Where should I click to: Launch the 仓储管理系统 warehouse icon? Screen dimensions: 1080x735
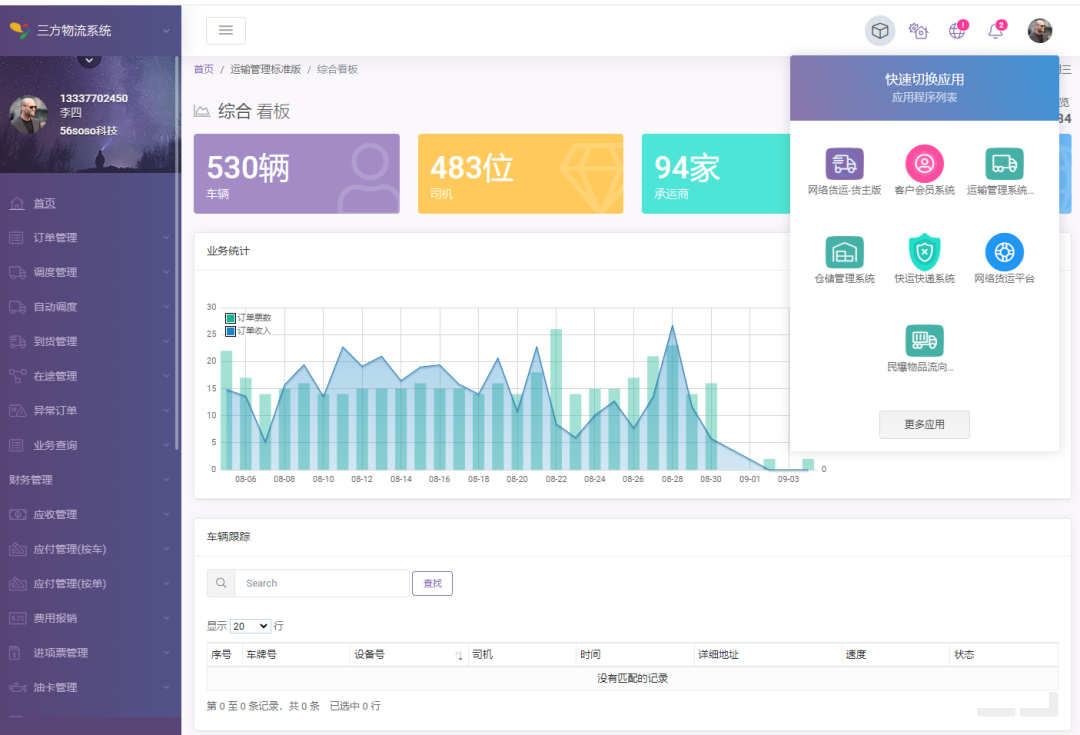coord(844,252)
